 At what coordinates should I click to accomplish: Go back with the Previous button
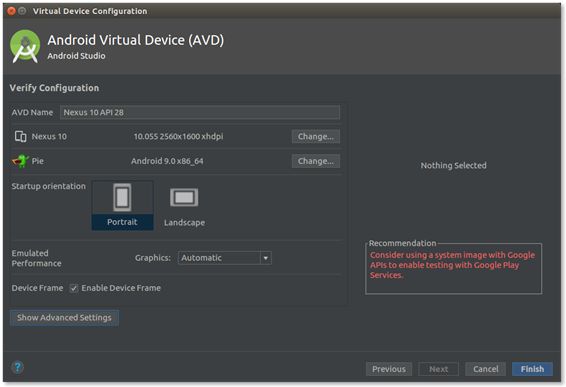(389, 369)
